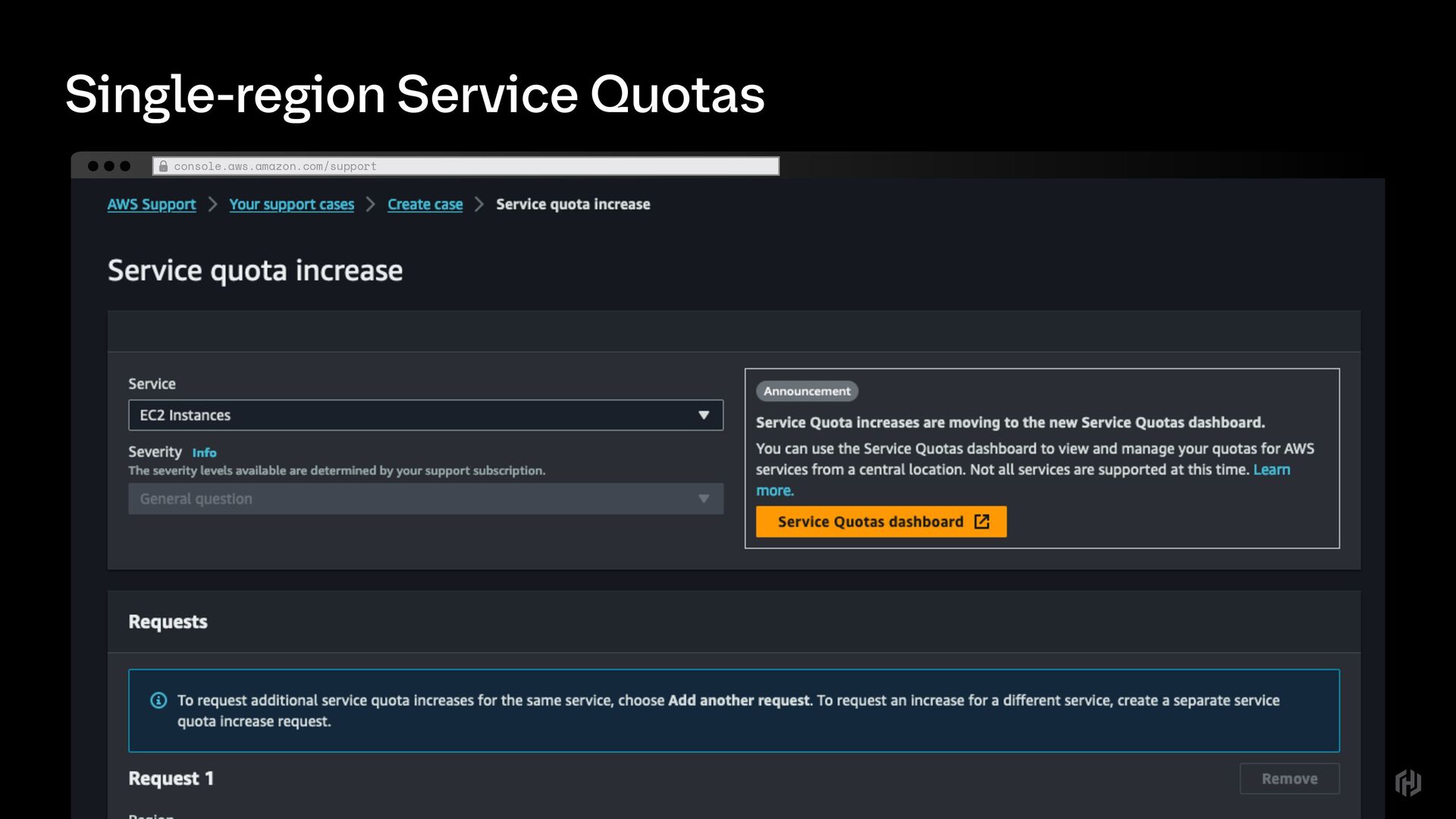Click the severity levels subscription helper text
The image size is (1456, 819).
(337, 471)
